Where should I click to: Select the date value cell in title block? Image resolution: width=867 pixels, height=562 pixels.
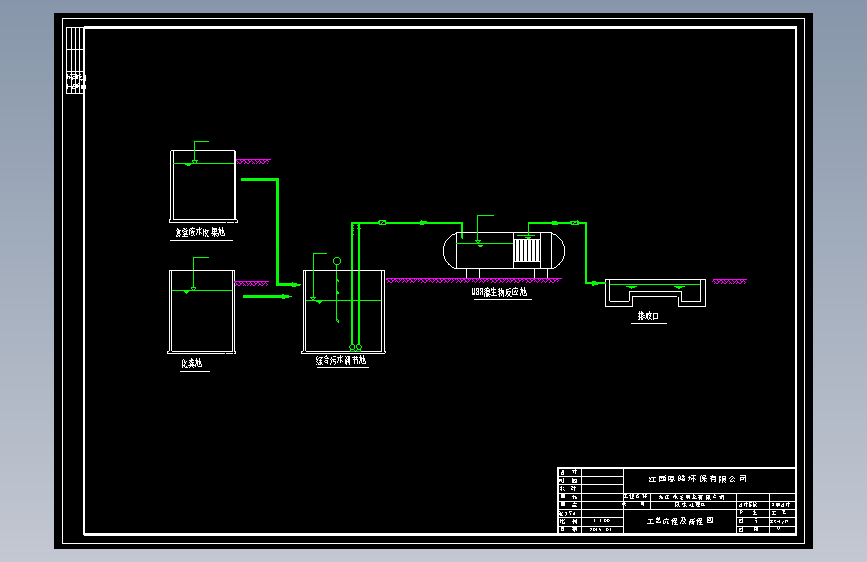(x=602, y=529)
